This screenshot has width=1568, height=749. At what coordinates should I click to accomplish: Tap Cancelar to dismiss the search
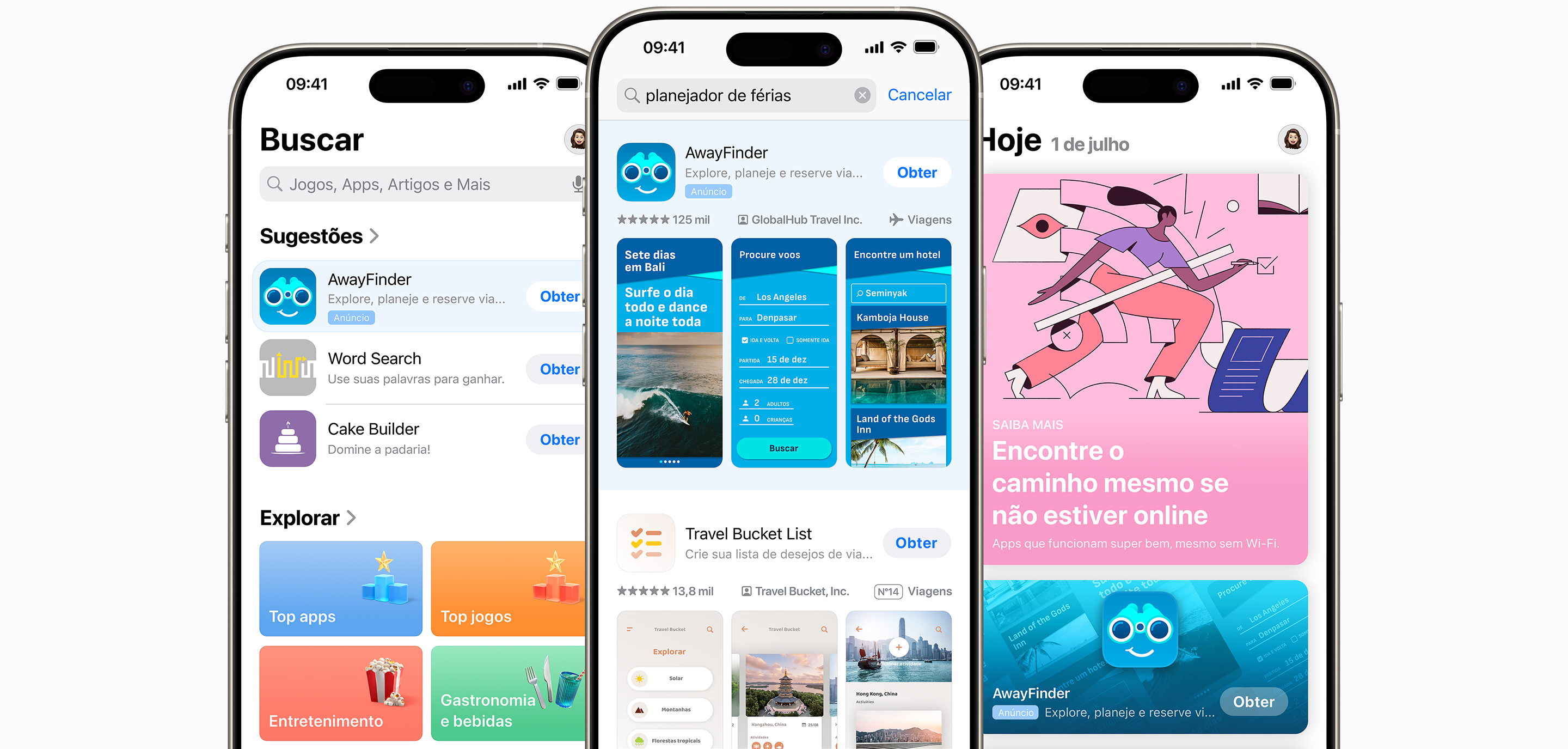(x=918, y=95)
